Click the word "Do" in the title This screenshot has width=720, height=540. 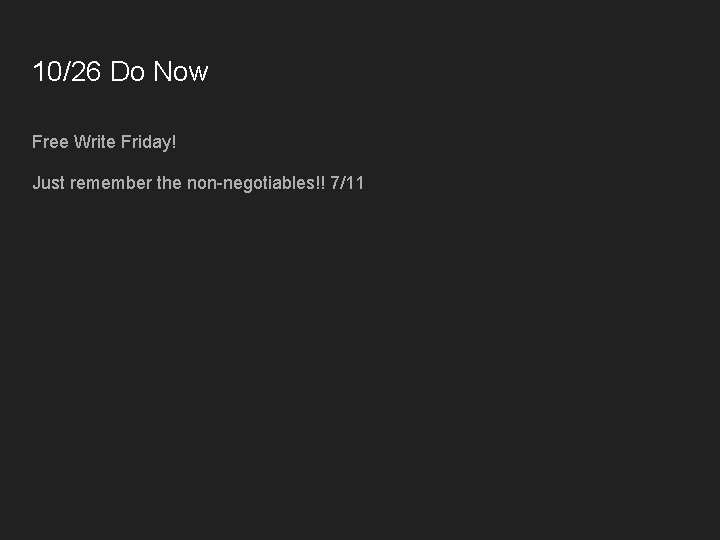tap(128, 72)
